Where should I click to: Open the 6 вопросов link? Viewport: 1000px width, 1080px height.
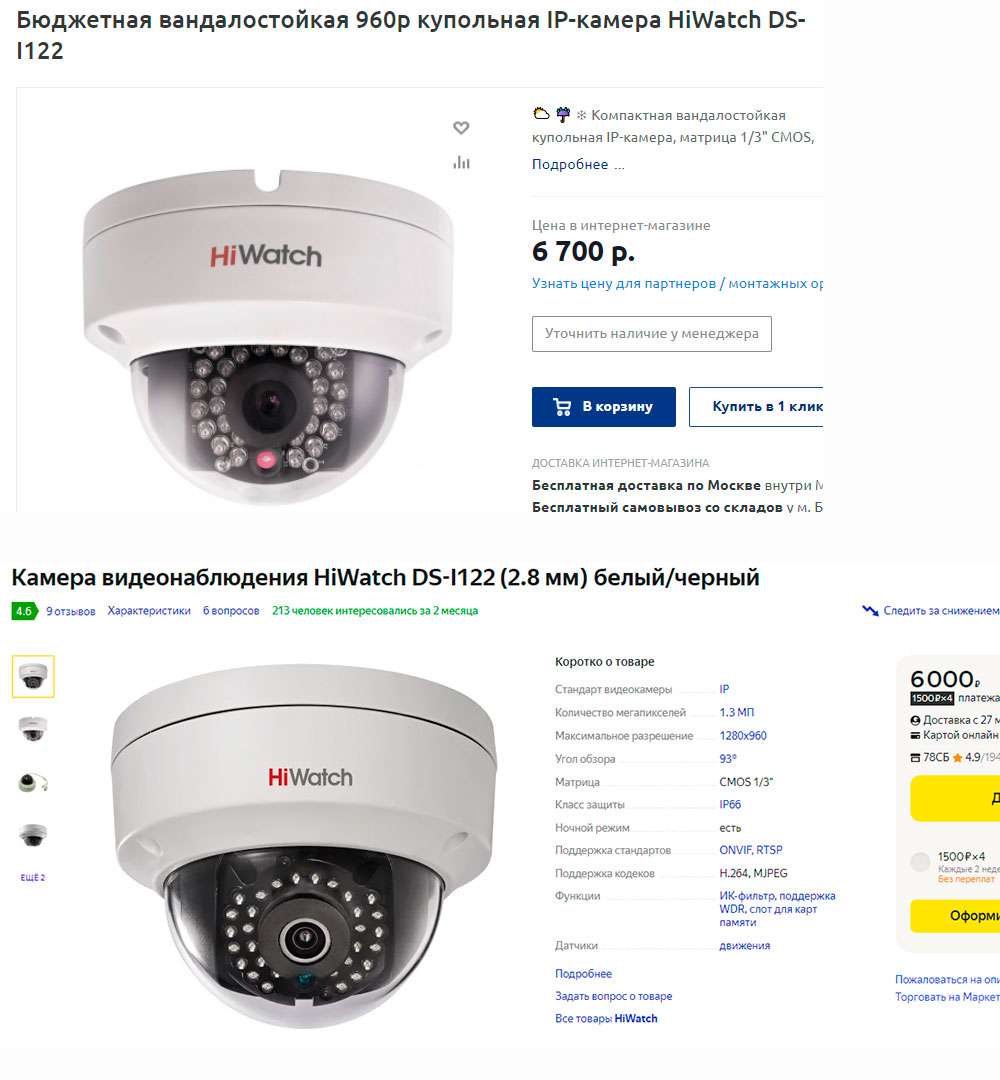(x=231, y=611)
